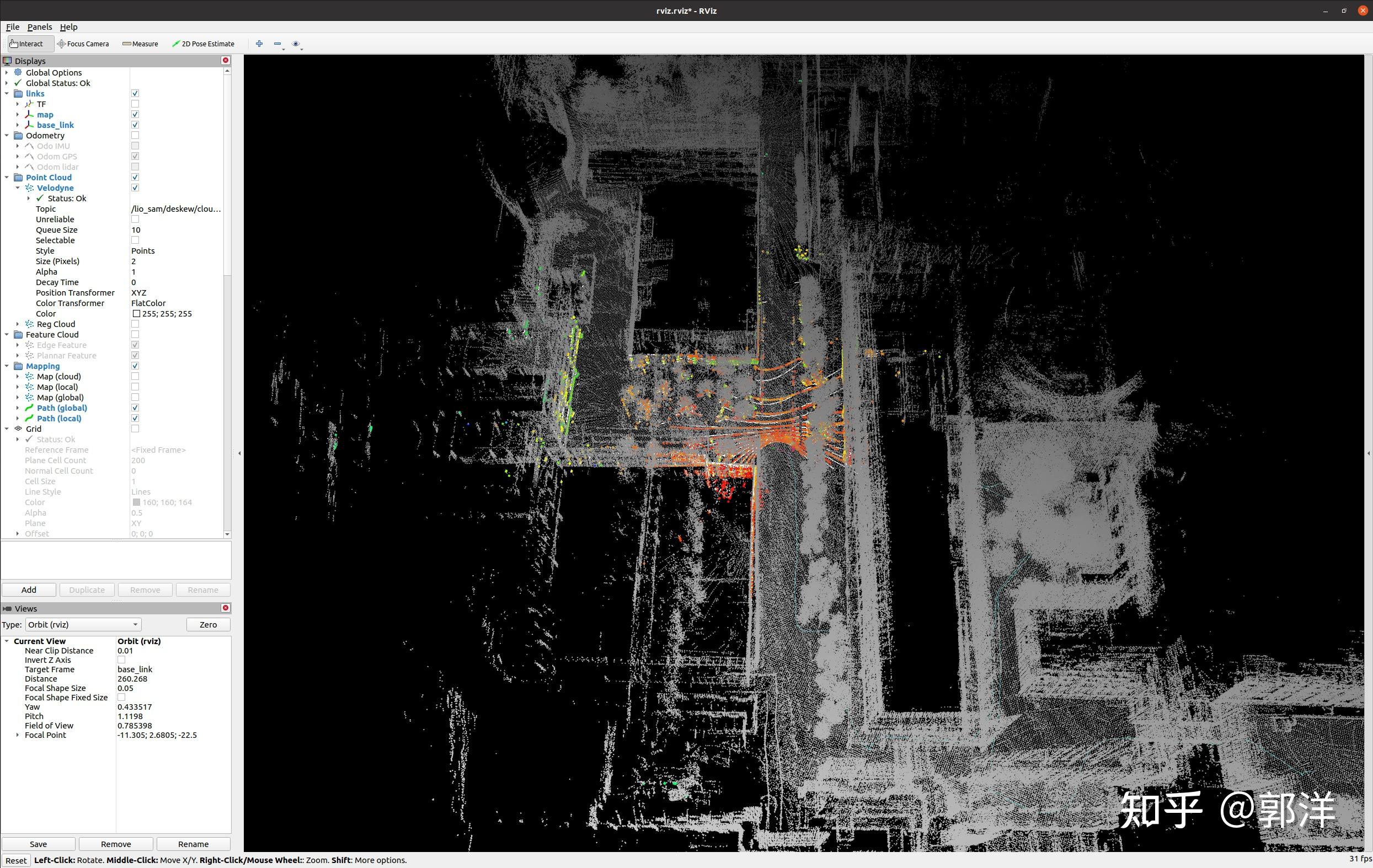Disable the Path (global) checkbox
Image resolution: width=1373 pixels, height=868 pixels.
135,408
